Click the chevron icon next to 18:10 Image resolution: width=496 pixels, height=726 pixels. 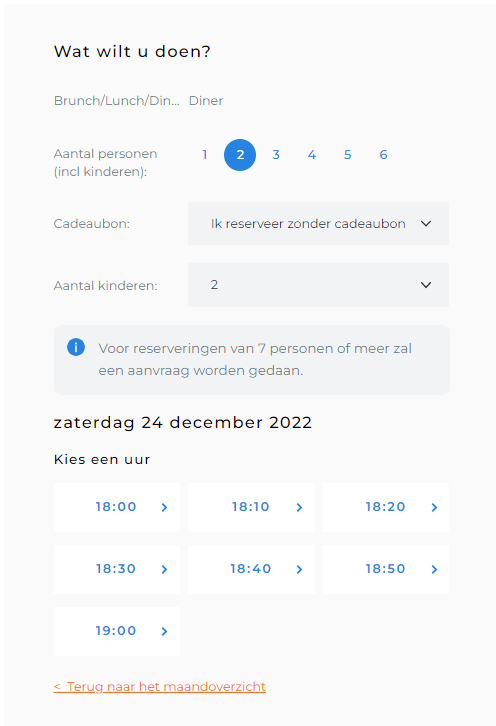[299, 507]
